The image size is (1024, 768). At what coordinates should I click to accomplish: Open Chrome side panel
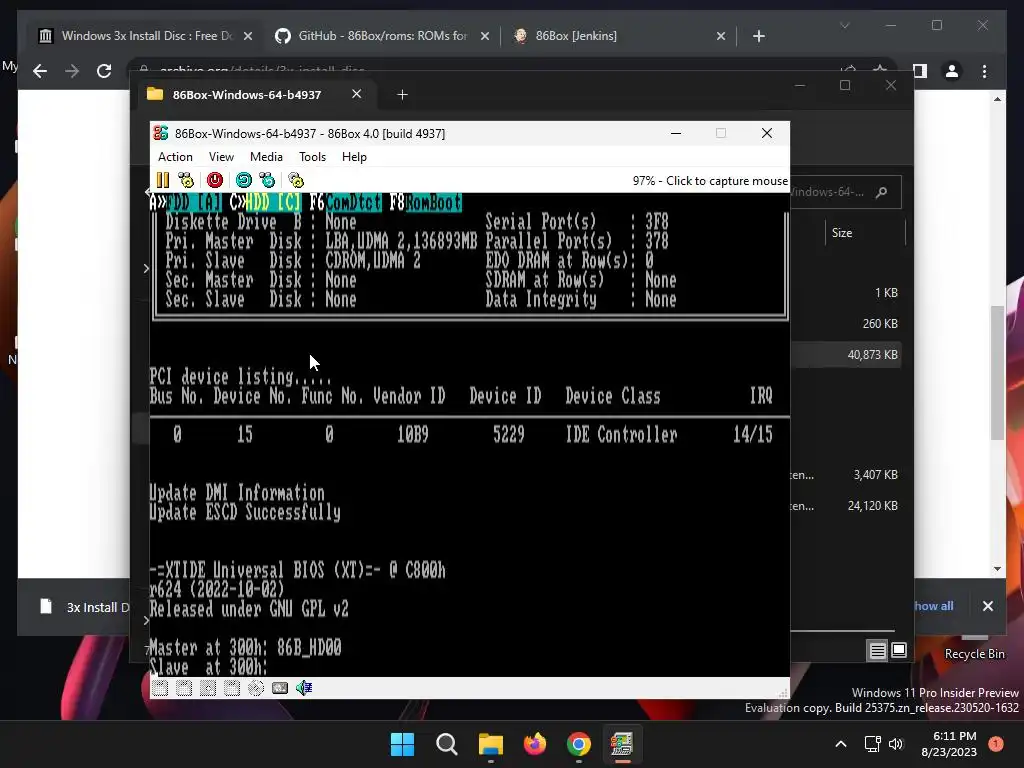pyautogui.click(x=920, y=71)
